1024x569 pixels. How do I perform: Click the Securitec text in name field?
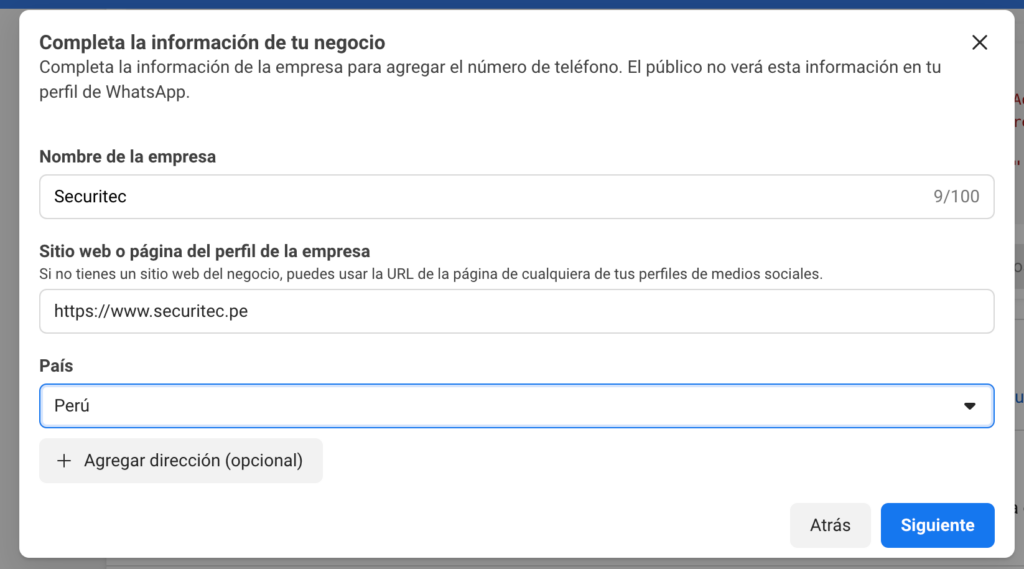coord(90,197)
